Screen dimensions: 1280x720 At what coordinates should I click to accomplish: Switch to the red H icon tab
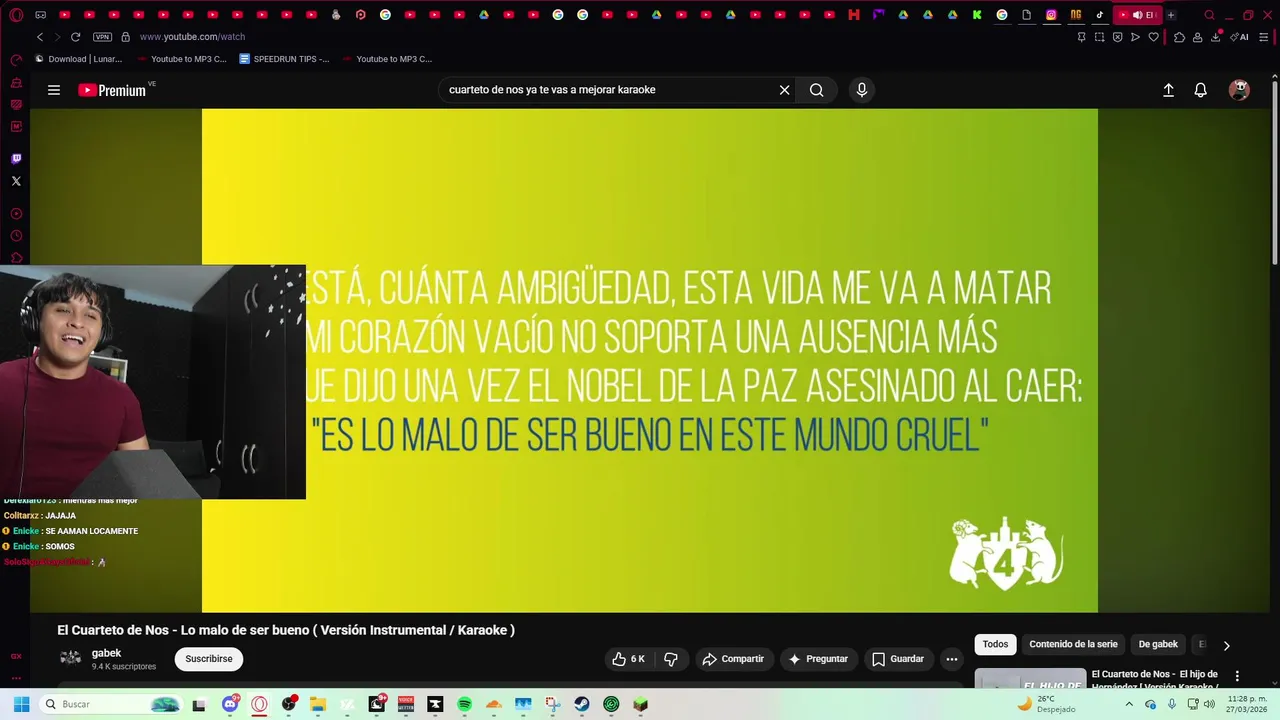pyautogui.click(x=854, y=15)
